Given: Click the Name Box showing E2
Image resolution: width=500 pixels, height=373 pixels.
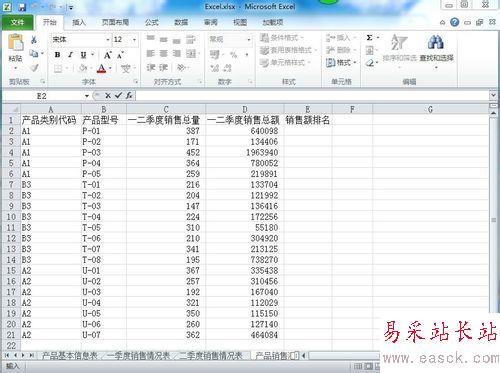Looking at the screenshot, I should click(42, 96).
